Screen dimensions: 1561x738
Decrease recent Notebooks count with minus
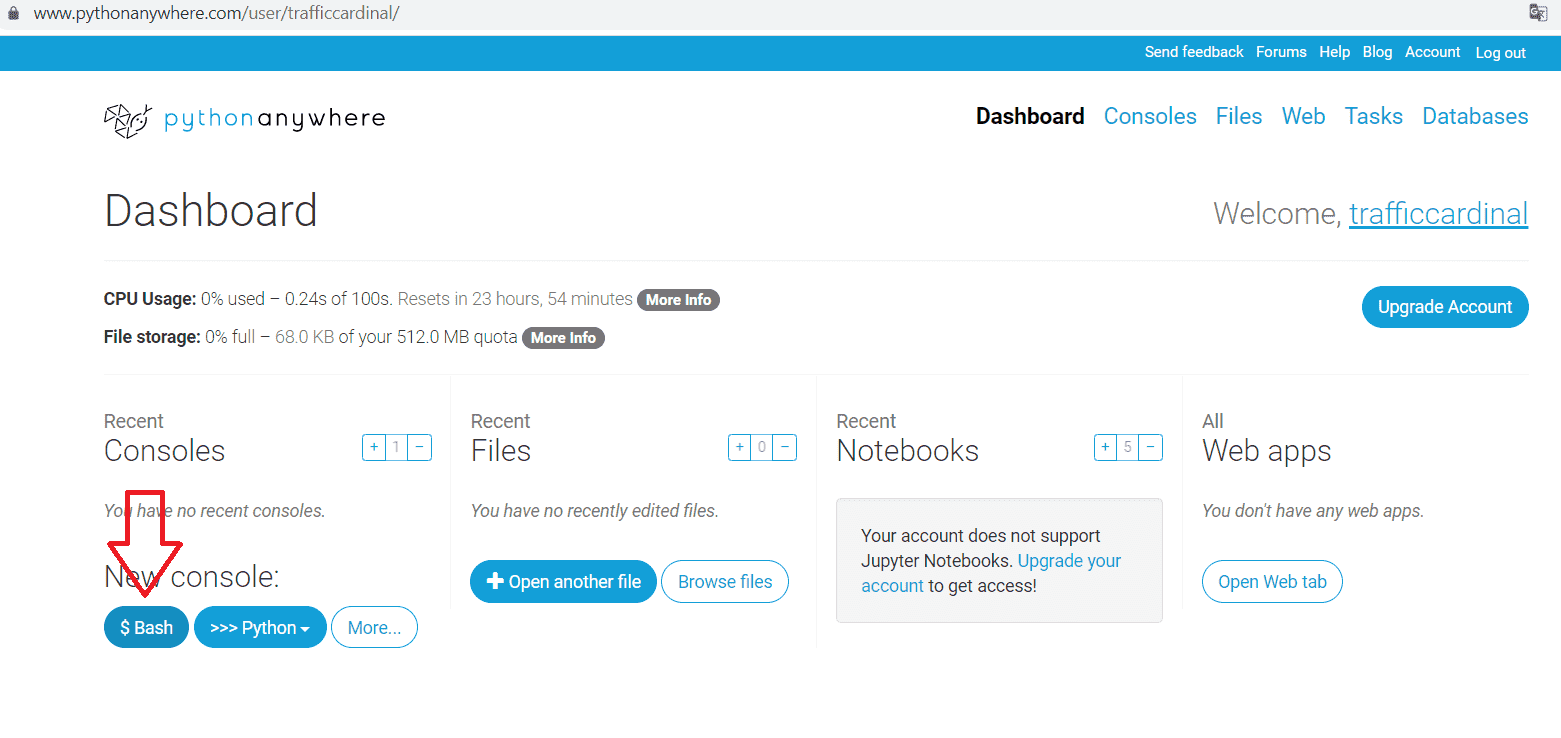click(x=1151, y=447)
